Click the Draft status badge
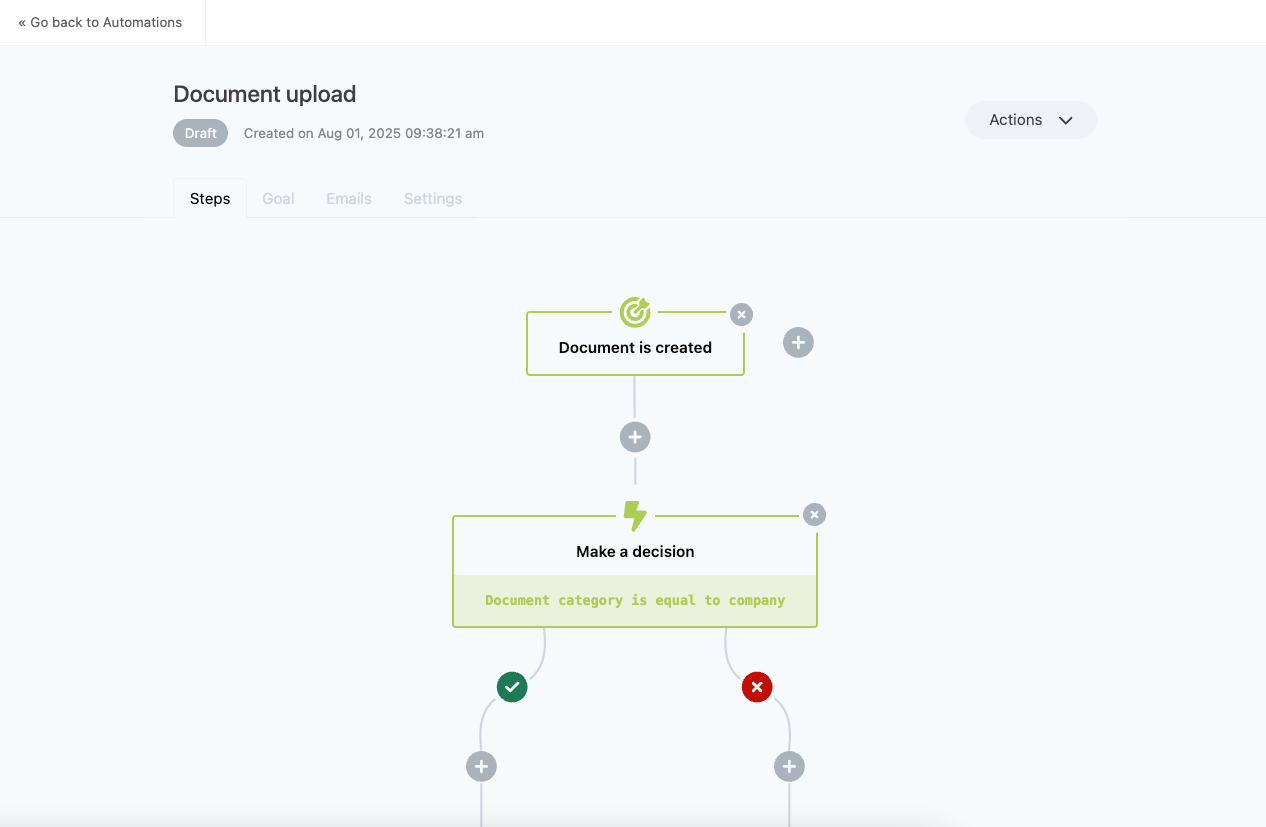 [201, 133]
